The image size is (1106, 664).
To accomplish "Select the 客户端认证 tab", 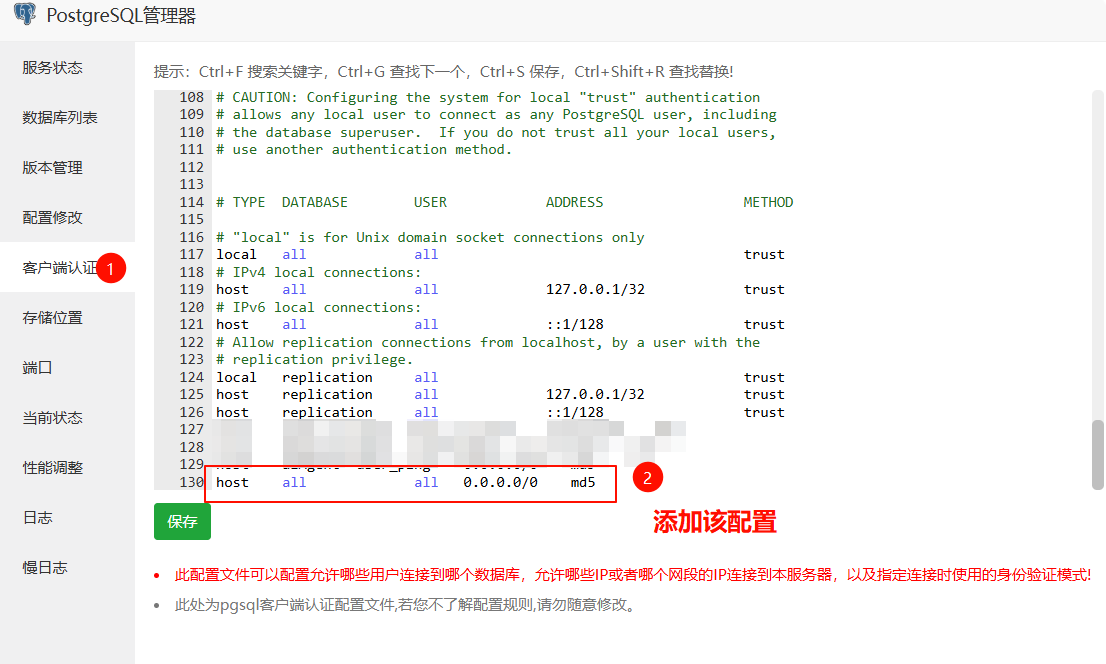I will [x=61, y=267].
